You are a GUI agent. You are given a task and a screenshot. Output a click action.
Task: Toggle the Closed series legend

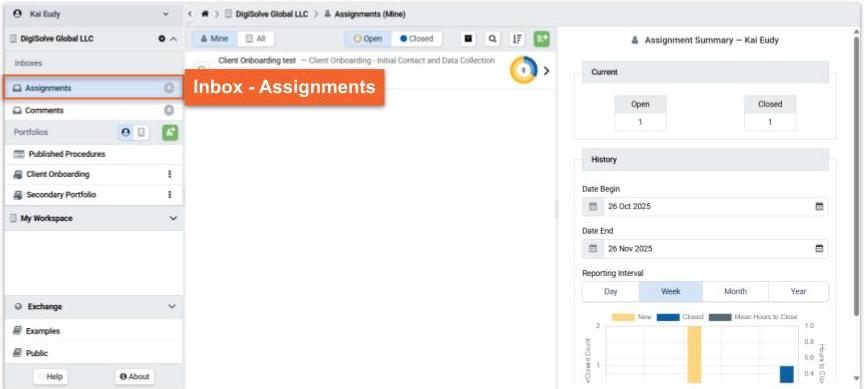point(681,317)
